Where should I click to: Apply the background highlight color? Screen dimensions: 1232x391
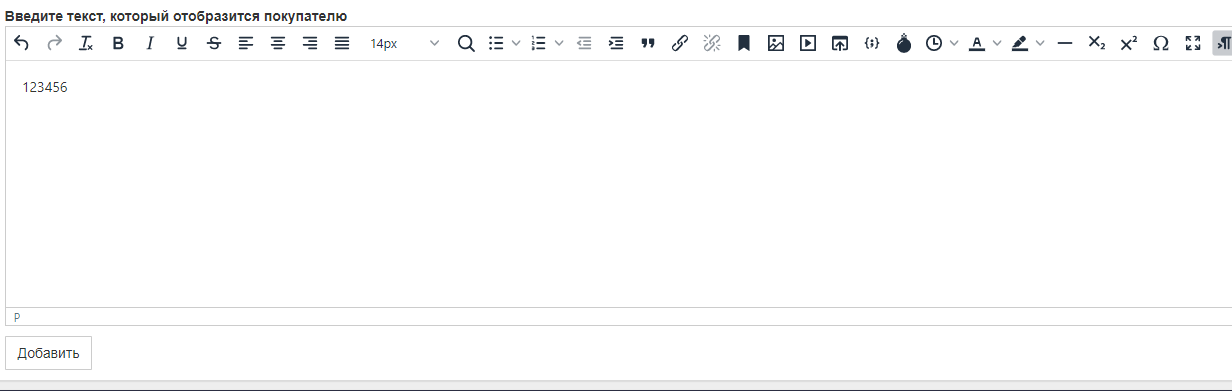(x=1020, y=43)
